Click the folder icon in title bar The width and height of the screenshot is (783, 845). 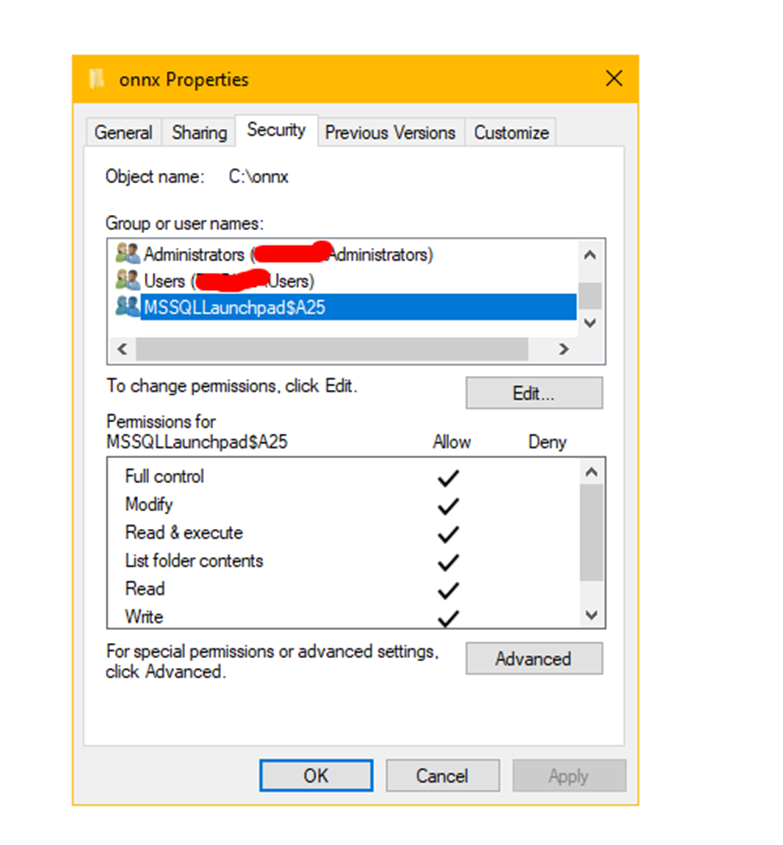(x=97, y=79)
